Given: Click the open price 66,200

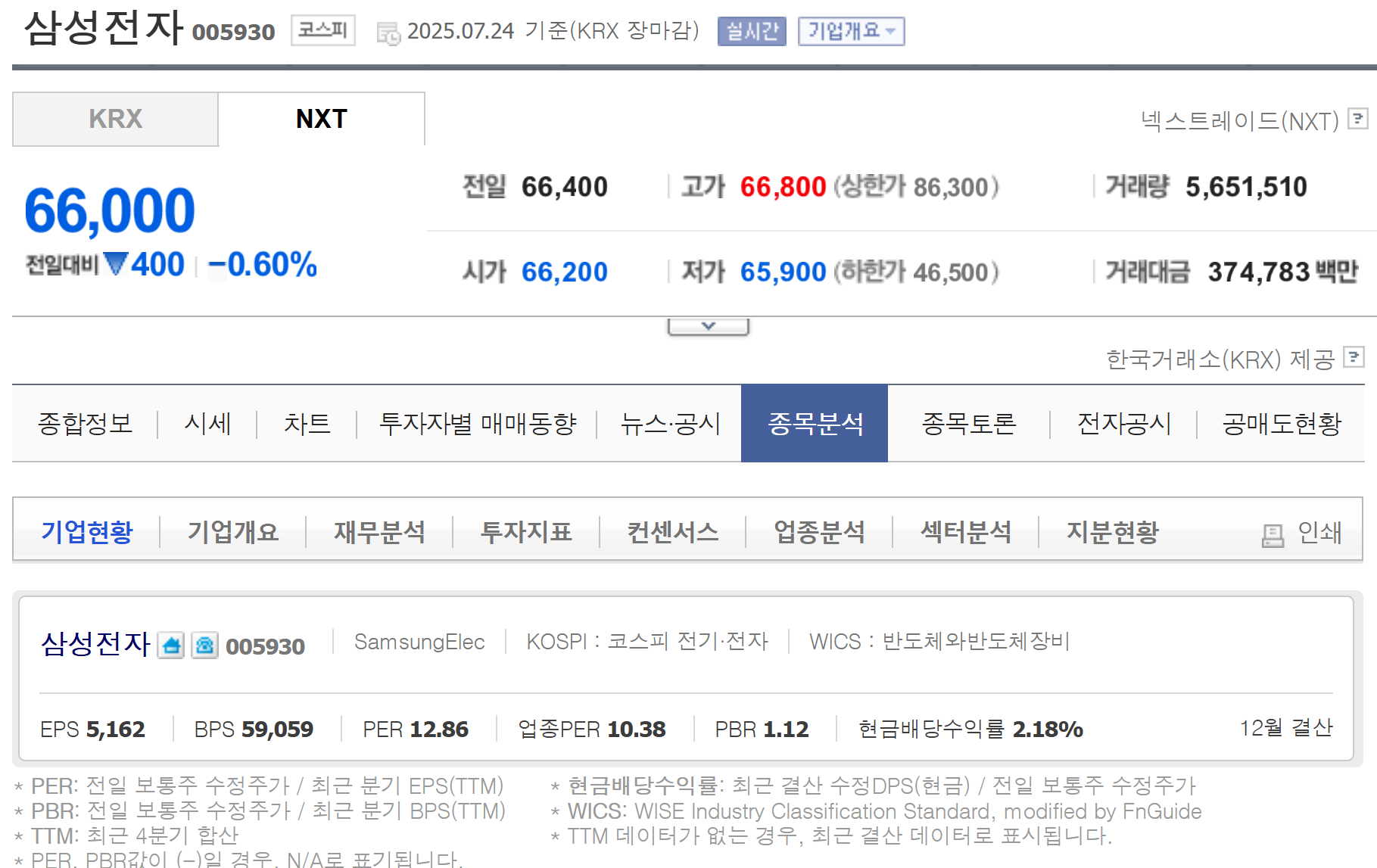Looking at the screenshot, I should 565,272.
